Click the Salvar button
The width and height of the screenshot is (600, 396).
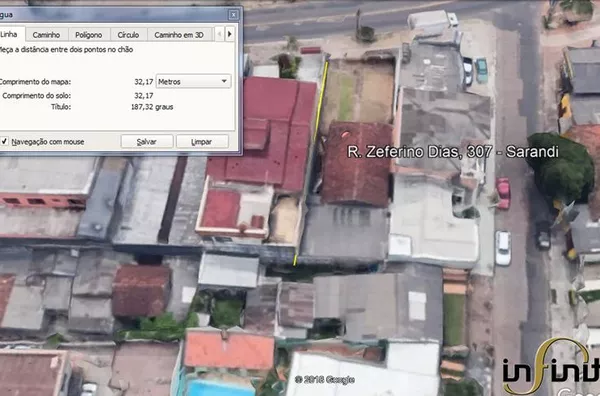tap(147, 142)
